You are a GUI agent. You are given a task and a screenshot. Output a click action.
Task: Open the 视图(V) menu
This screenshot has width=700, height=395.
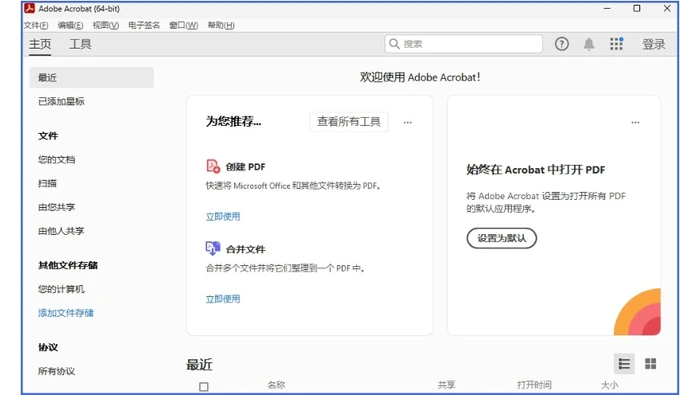click(106, 25)
